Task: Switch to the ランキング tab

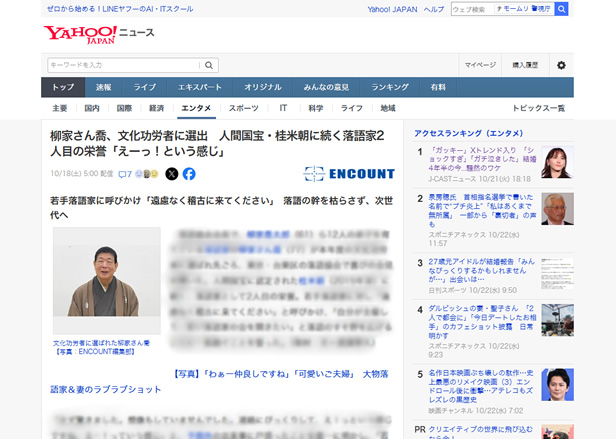Action: click(389, 88)
